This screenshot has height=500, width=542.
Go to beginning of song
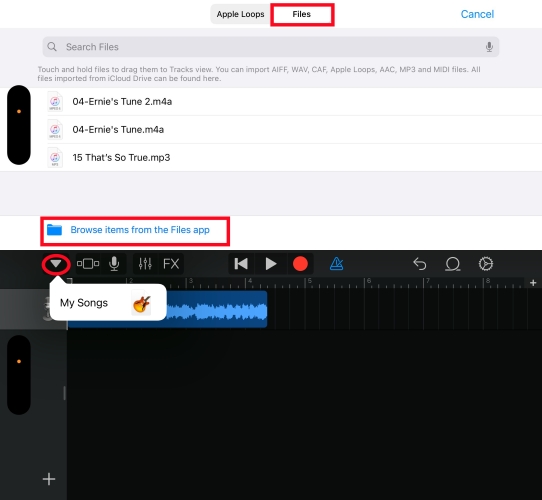(x=241, y=264)
